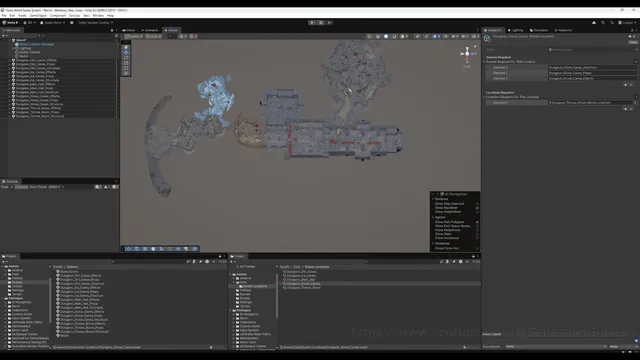Select the View hand tool in Scene
The width and height of the screenshot is (640, 360).
[126, 47]
